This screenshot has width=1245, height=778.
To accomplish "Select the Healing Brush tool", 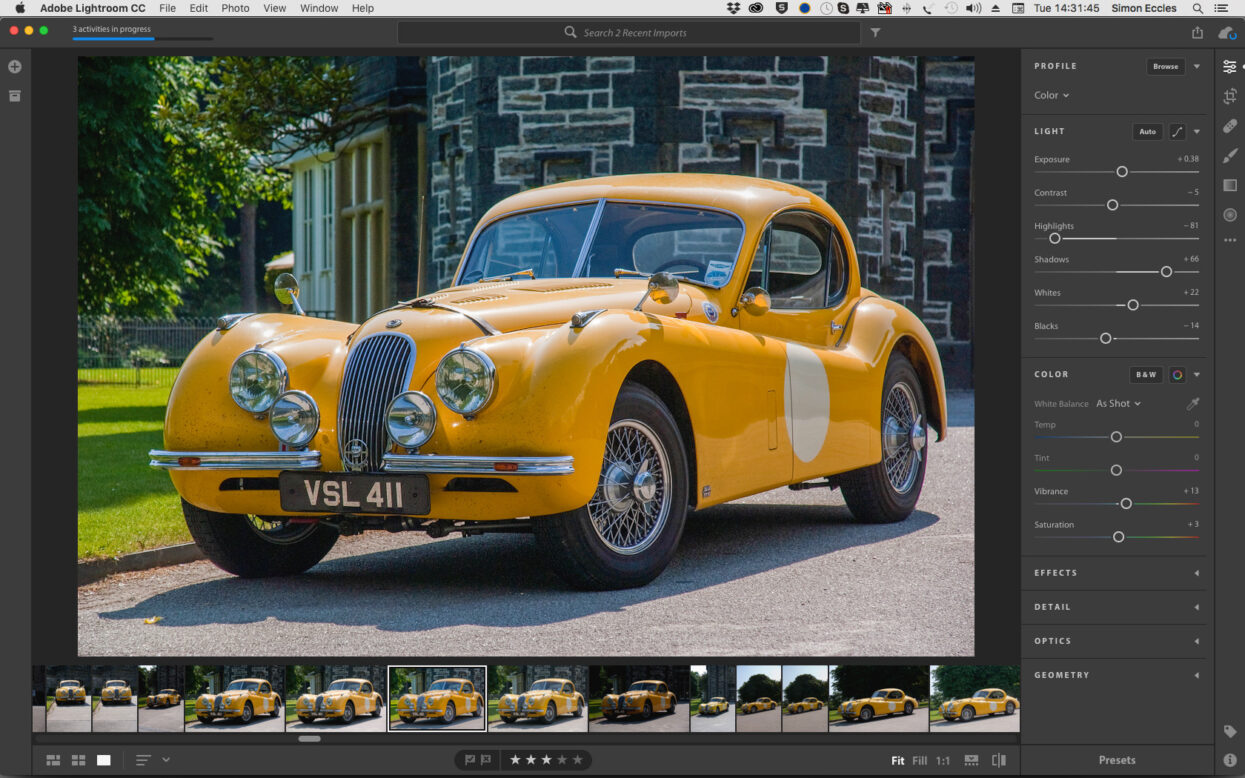I will [1229, 126].
